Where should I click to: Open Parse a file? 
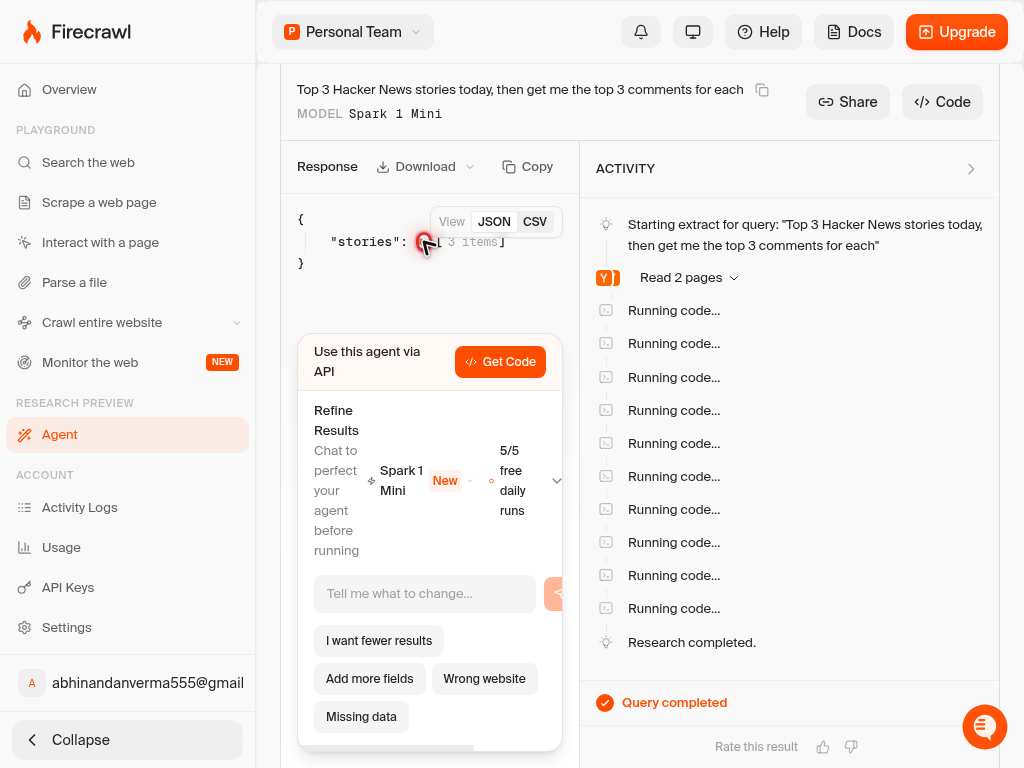[x=127, y=282]
